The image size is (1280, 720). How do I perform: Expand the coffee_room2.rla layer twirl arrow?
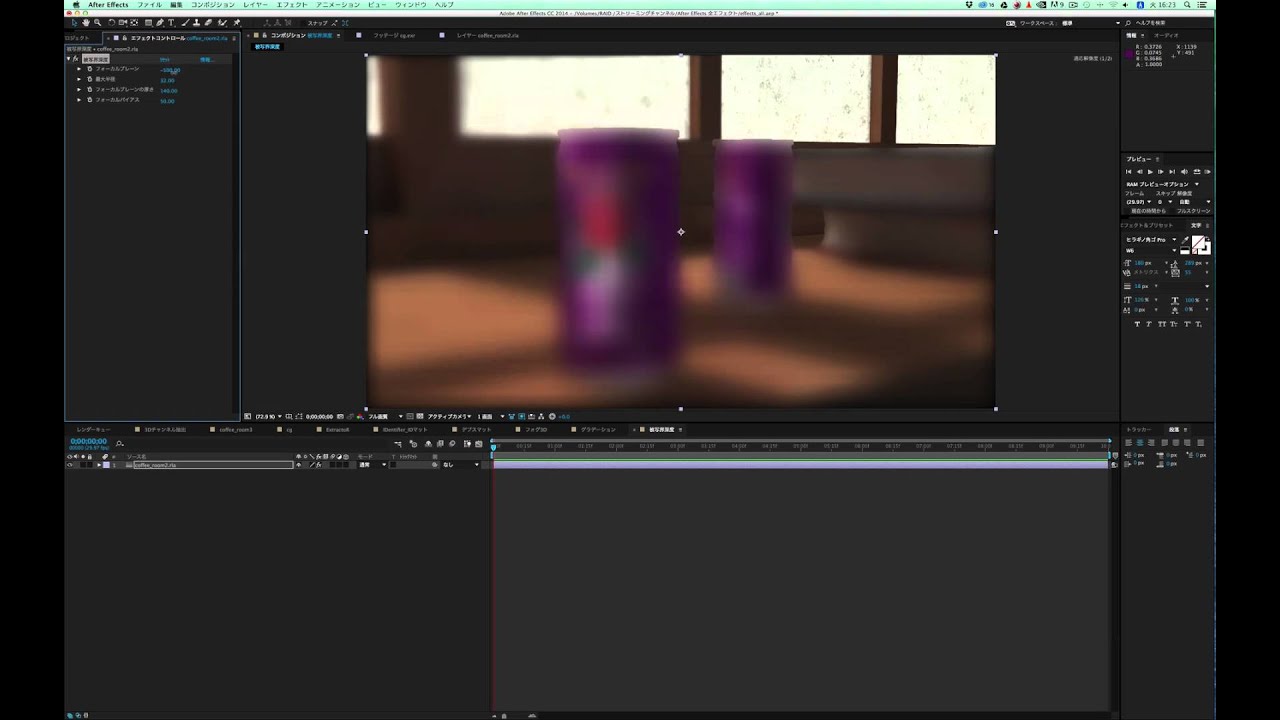tap(99, 465)
